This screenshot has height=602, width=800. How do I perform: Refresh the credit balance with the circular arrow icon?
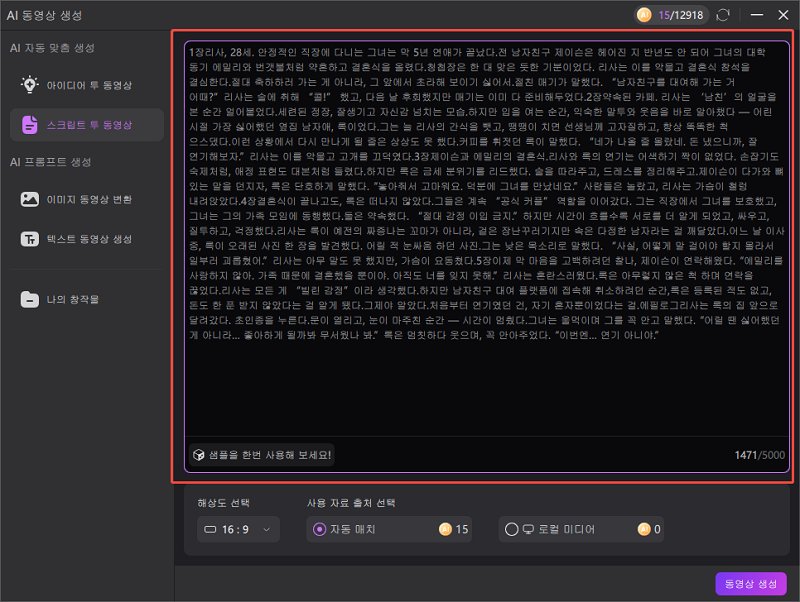722,14
